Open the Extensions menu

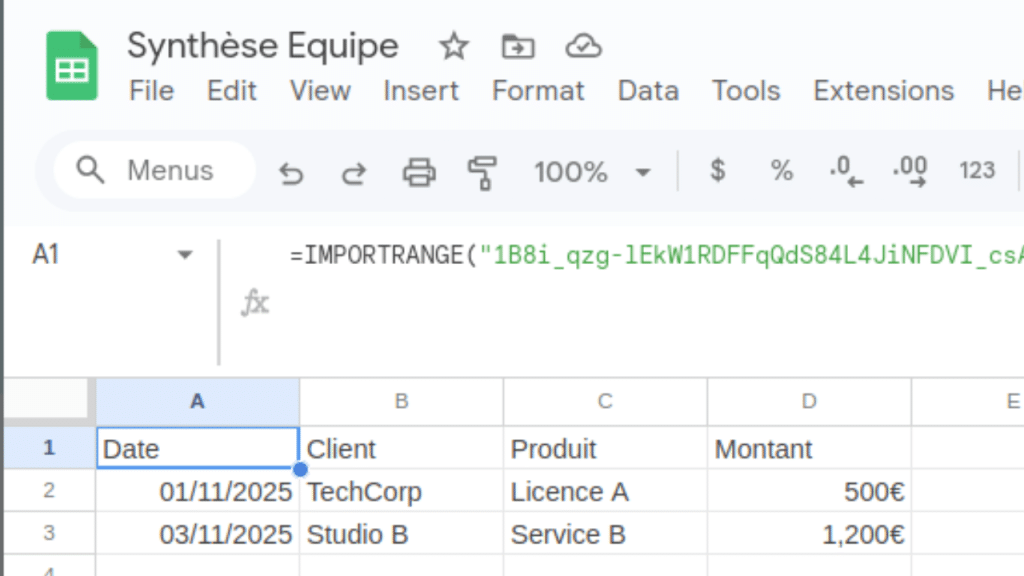(x=884, y=91)
